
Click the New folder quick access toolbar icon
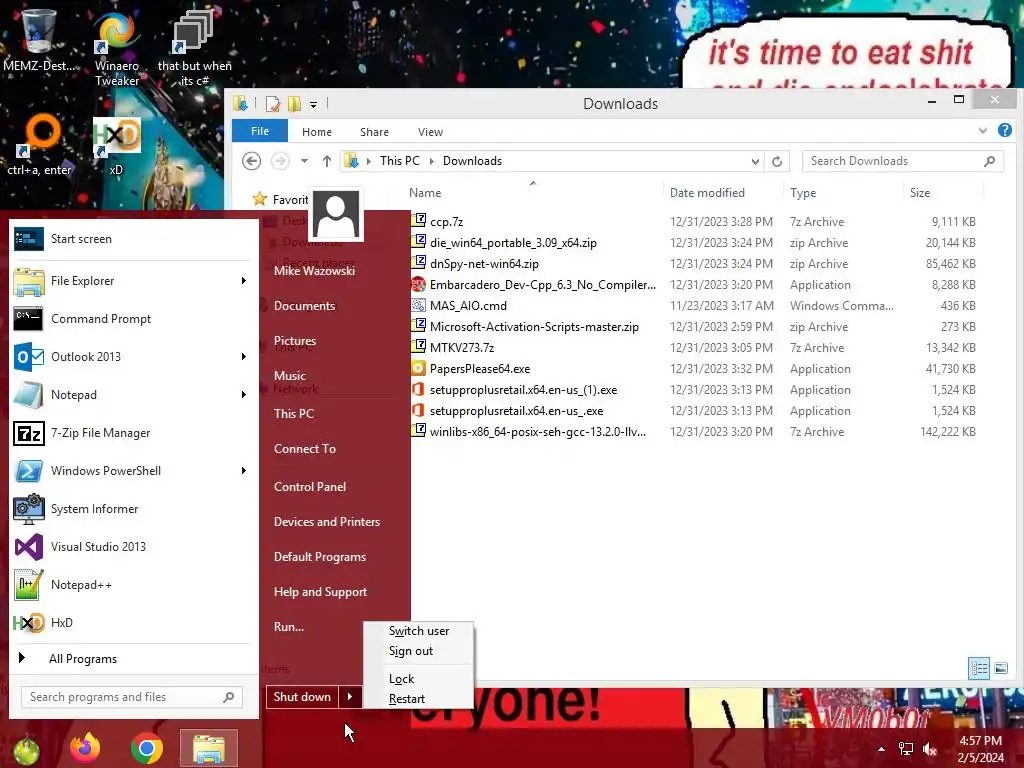click(295, 103)
